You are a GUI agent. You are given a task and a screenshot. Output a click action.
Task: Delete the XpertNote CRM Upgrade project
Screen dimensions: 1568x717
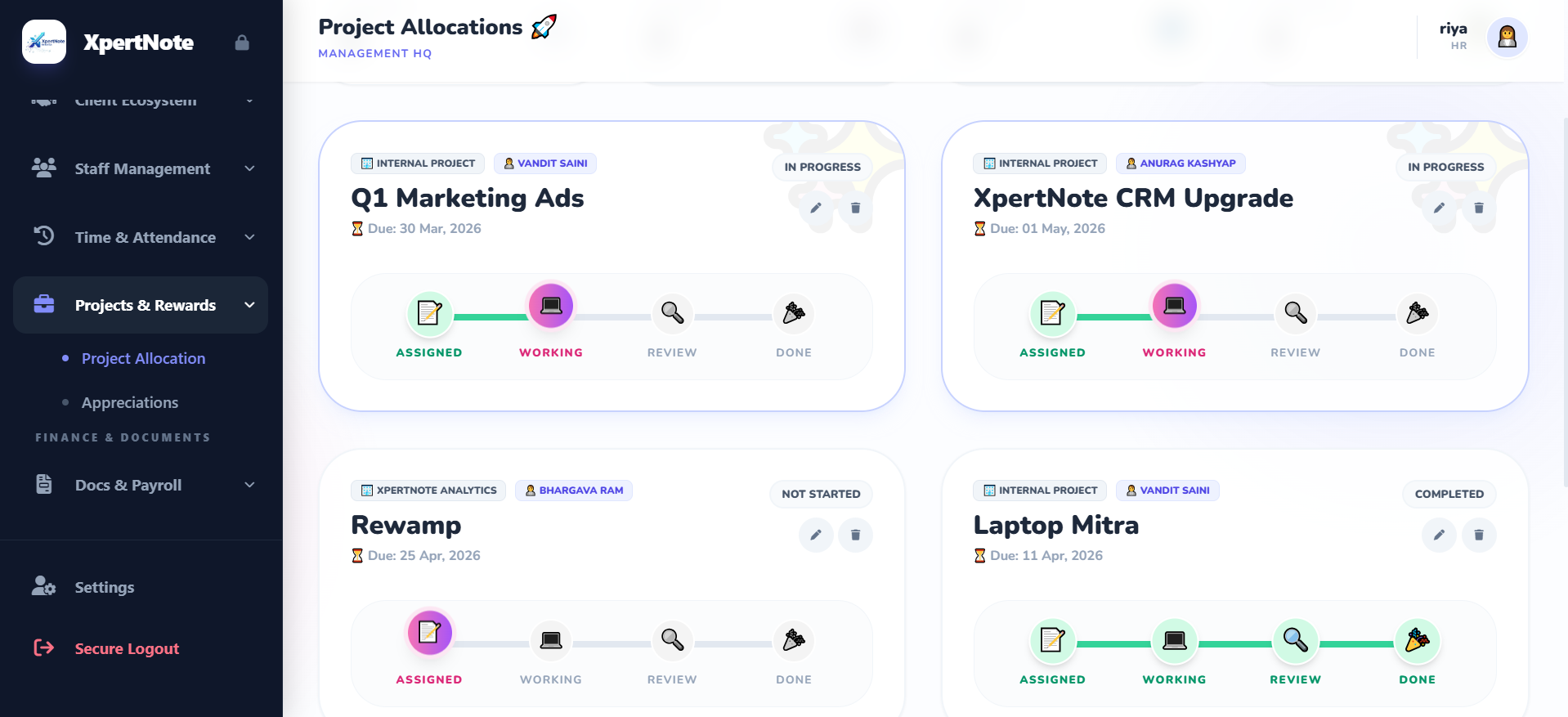point(1479,208)
